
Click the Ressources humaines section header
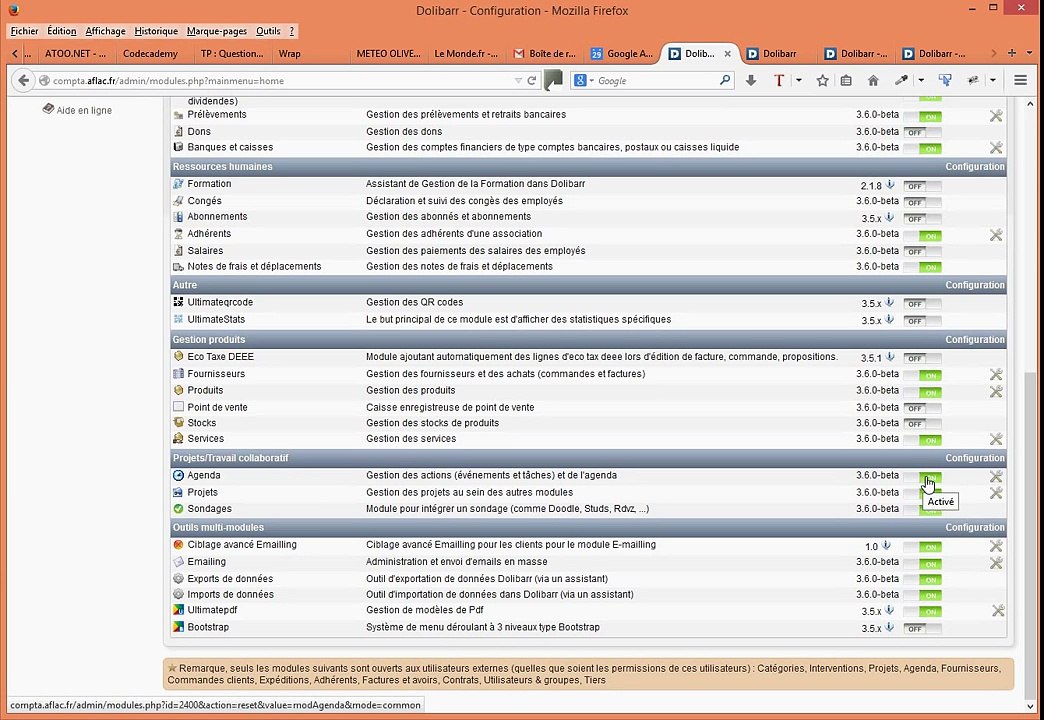pos(222,167)
